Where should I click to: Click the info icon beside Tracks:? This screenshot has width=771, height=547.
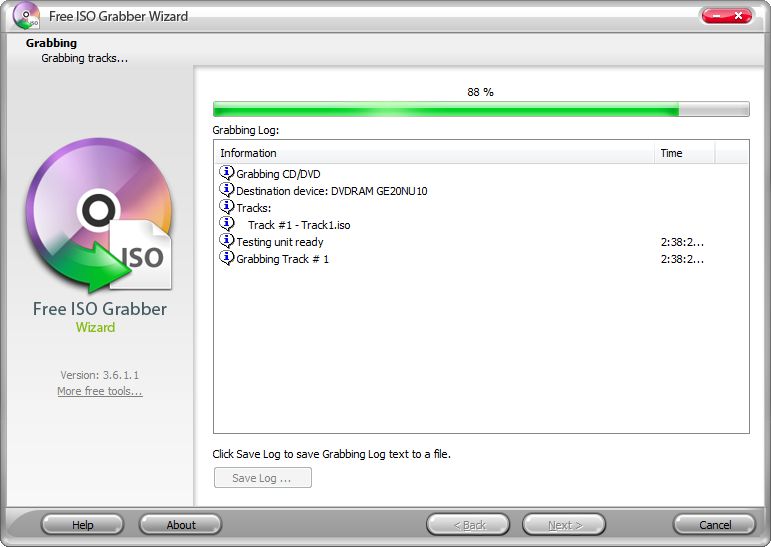pyautogui.click(x=226, y=207)
